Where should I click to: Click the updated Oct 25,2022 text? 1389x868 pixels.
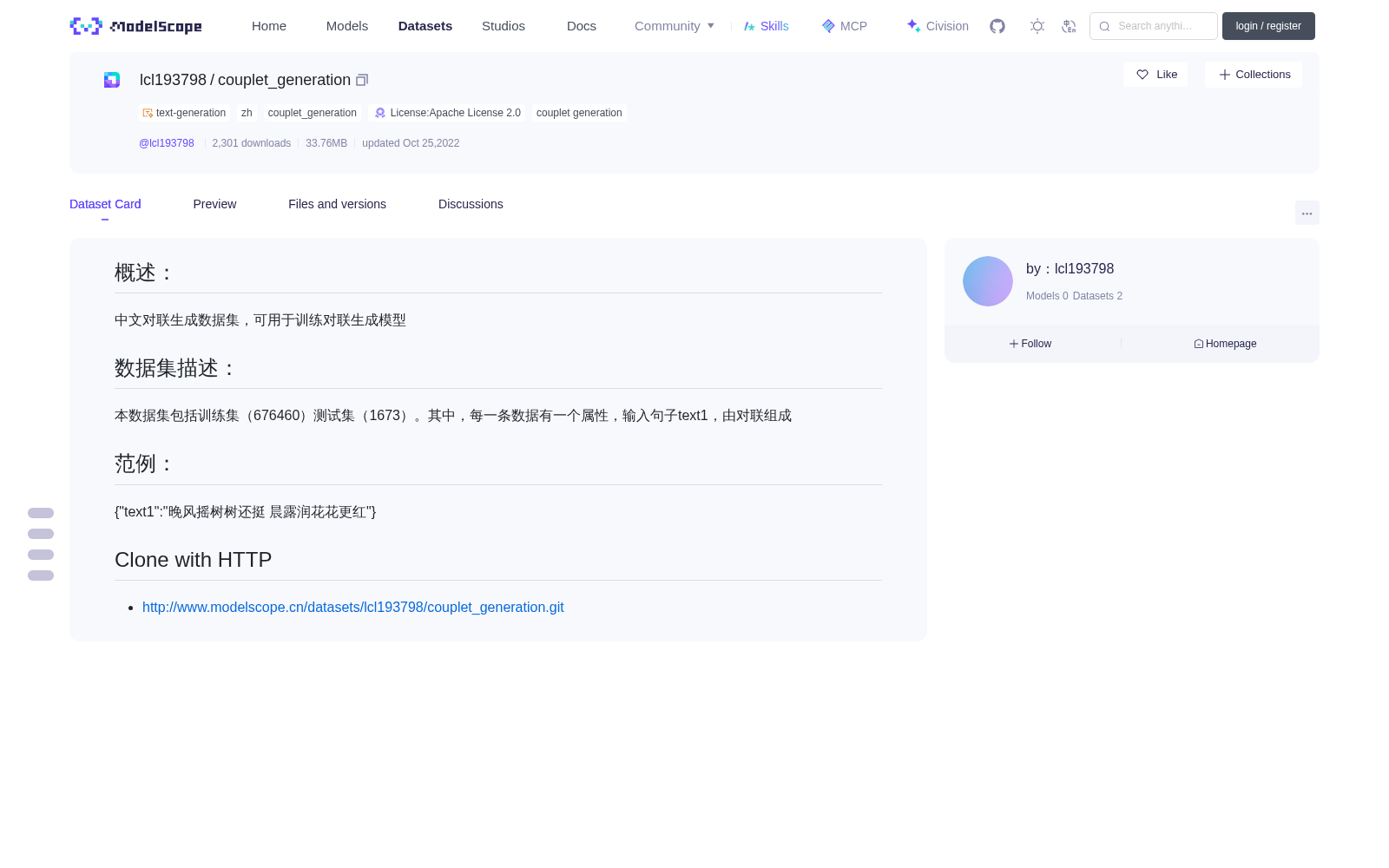pos(411,143)
